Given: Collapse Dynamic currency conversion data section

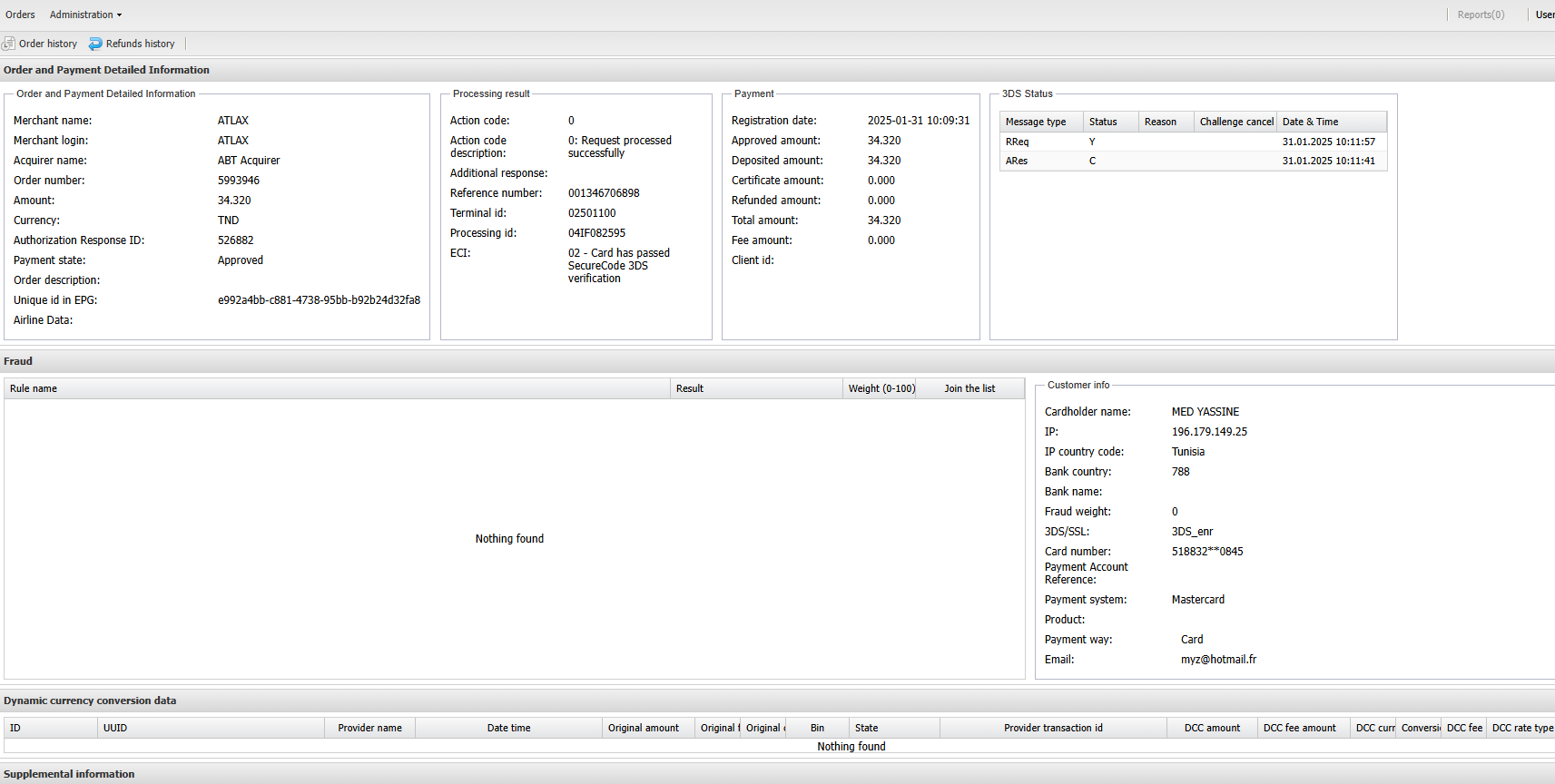Looking at the screenshot, I should [90, 701].
